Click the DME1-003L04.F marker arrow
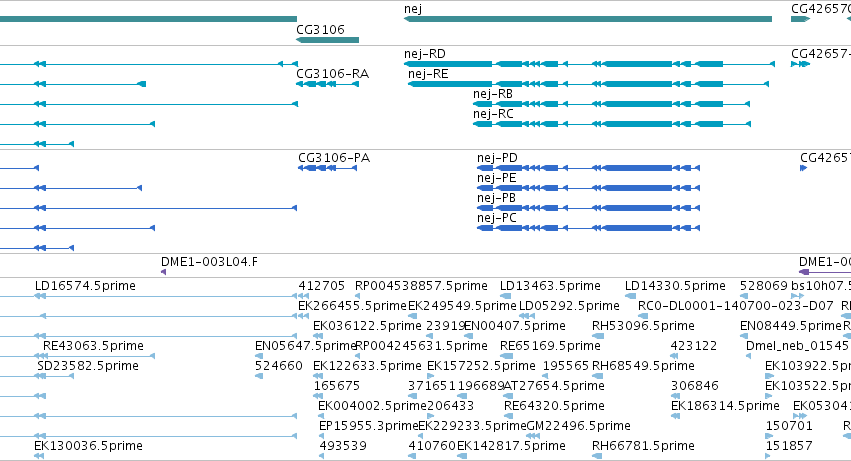The height and width of the screenshot is (461, 851). 163,271
